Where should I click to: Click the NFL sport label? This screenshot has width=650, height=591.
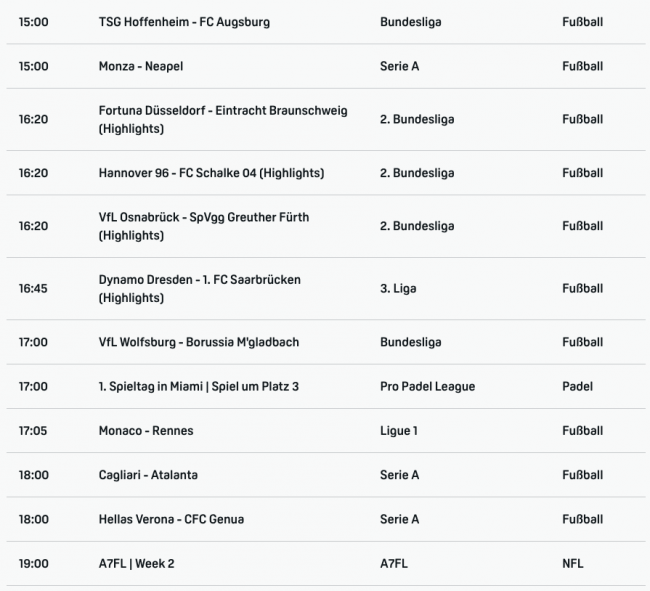pos(572,564)
